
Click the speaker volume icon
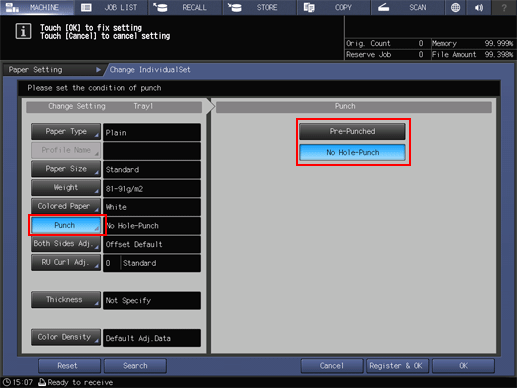pyautogui.click(x=479, y=7)
